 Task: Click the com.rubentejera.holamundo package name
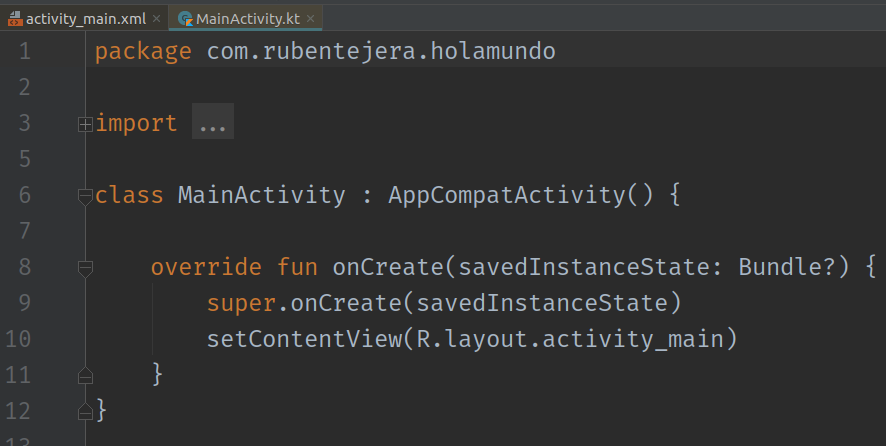(381, 51)
